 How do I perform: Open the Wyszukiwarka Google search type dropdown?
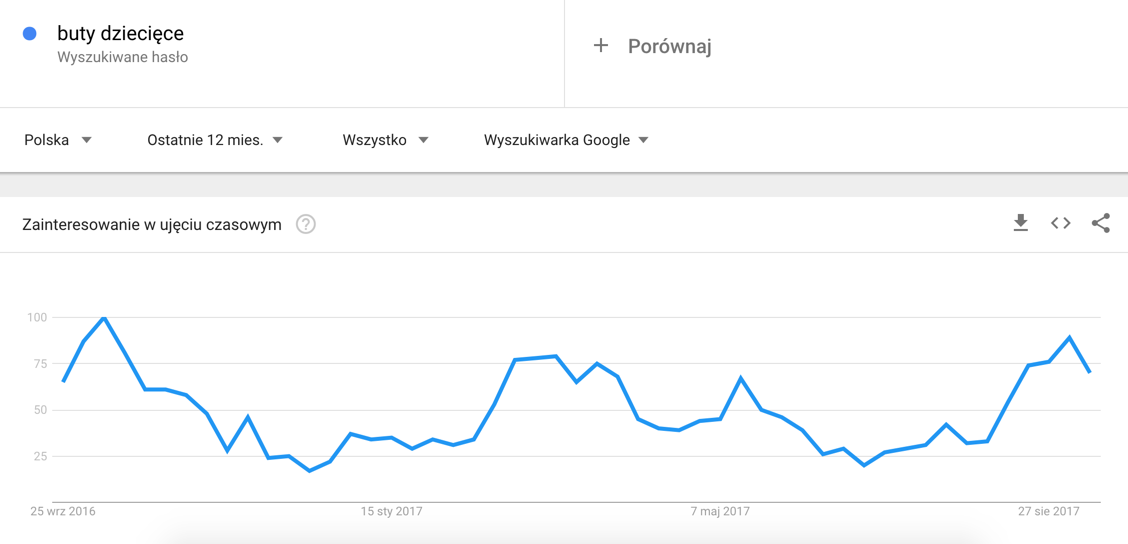click(x=566, y=140)
